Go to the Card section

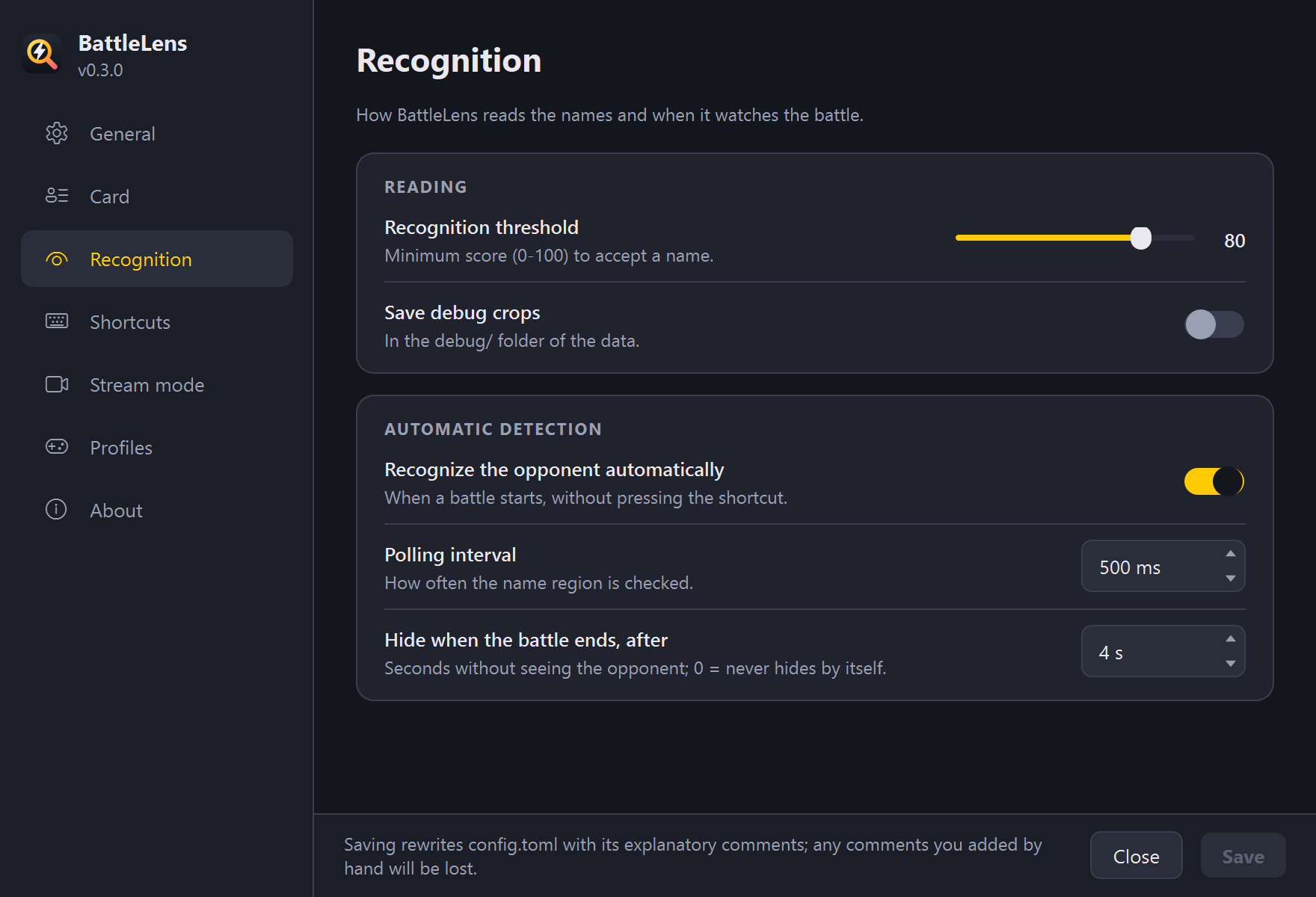(157, 197)
